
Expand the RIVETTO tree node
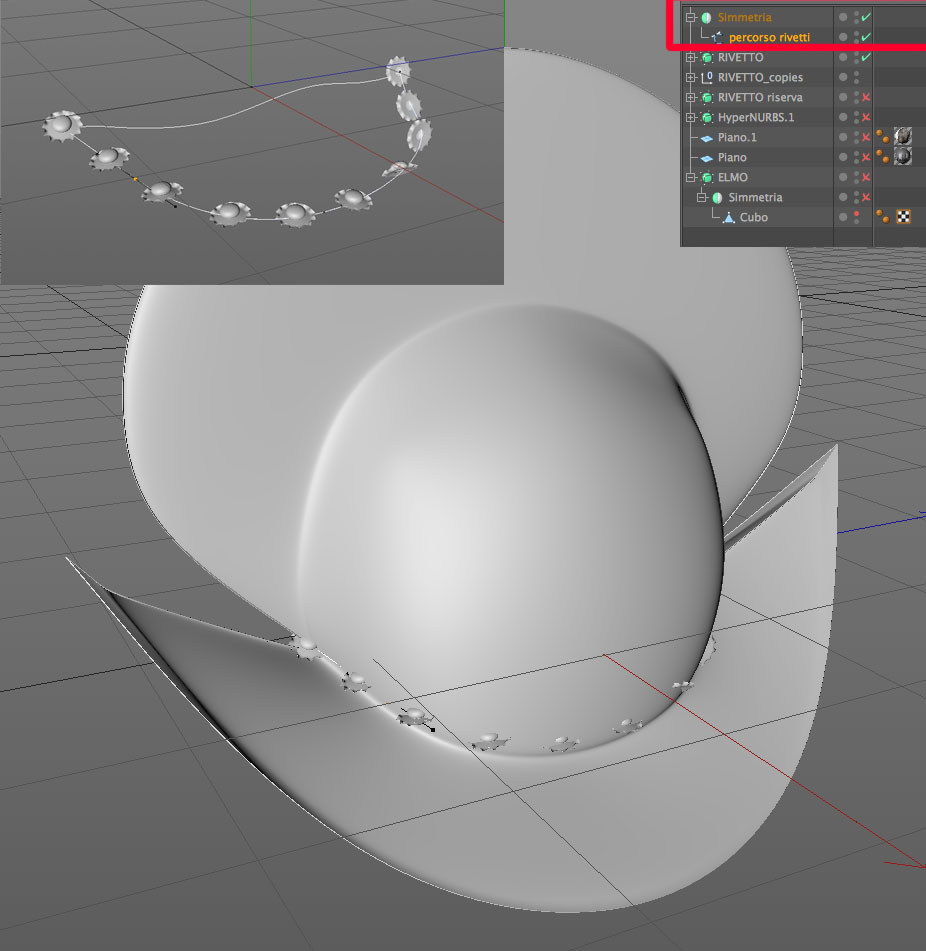coord(690,58)
